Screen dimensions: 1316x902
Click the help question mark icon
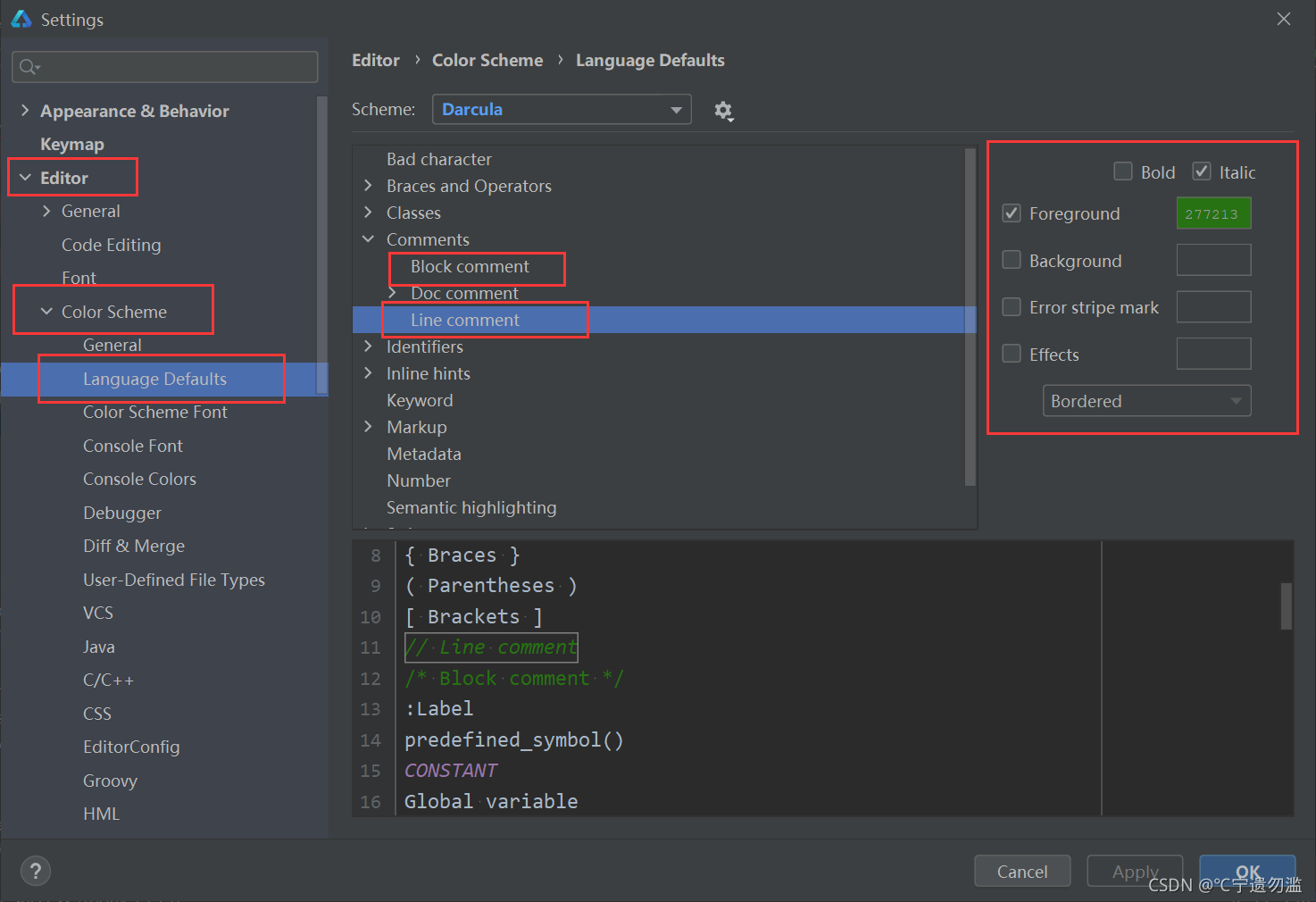point(35,871)
